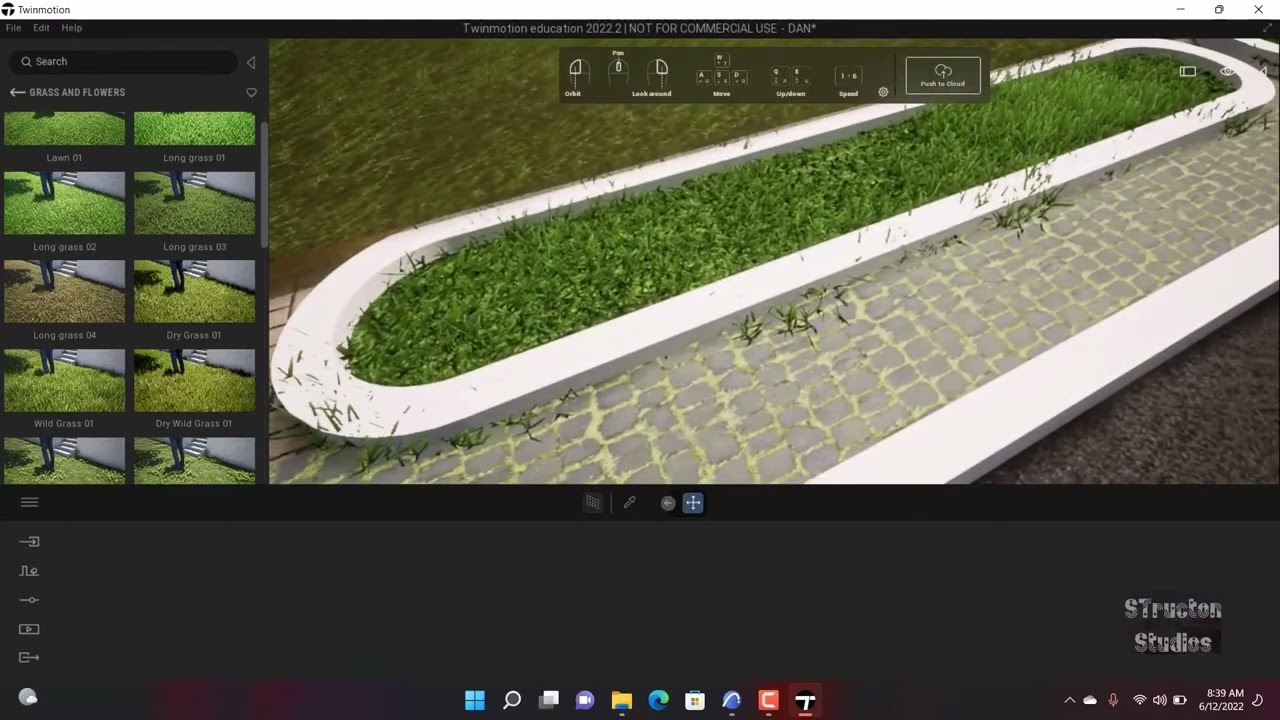
Task: Collapse the library panel arrow
Action: 251,62
